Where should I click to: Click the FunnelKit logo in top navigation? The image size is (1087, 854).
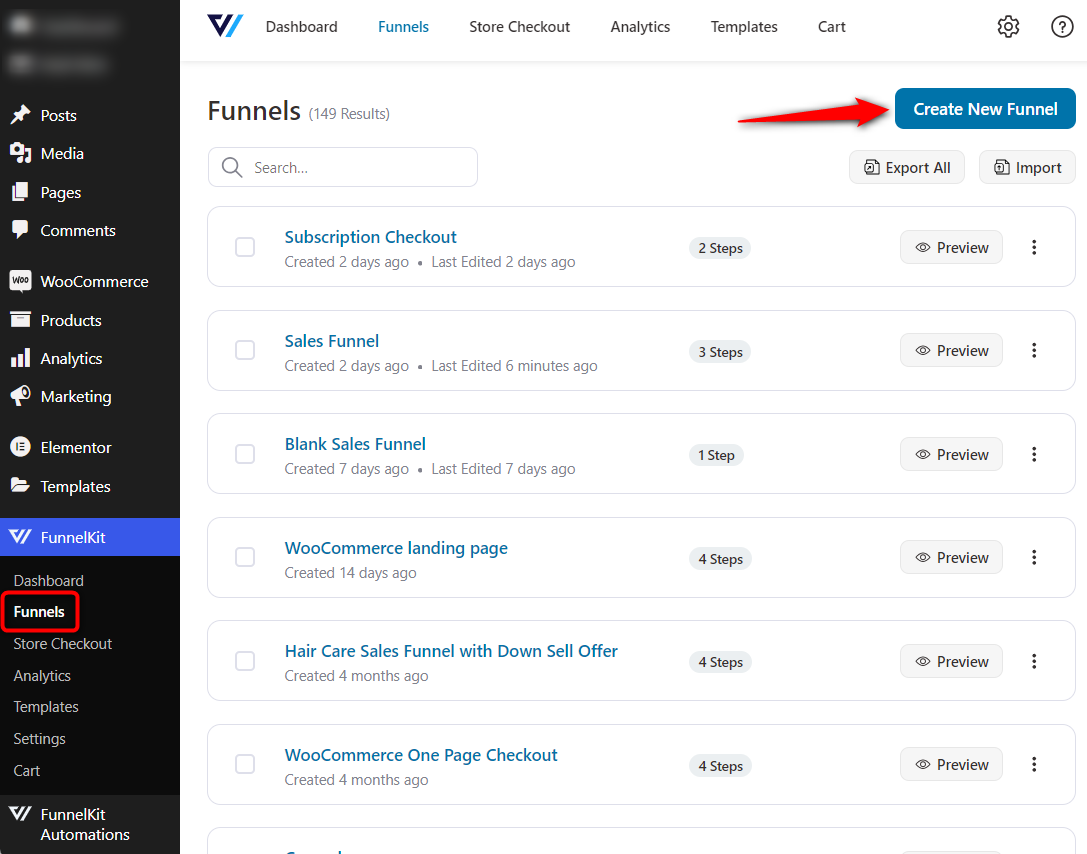point(225,26)
